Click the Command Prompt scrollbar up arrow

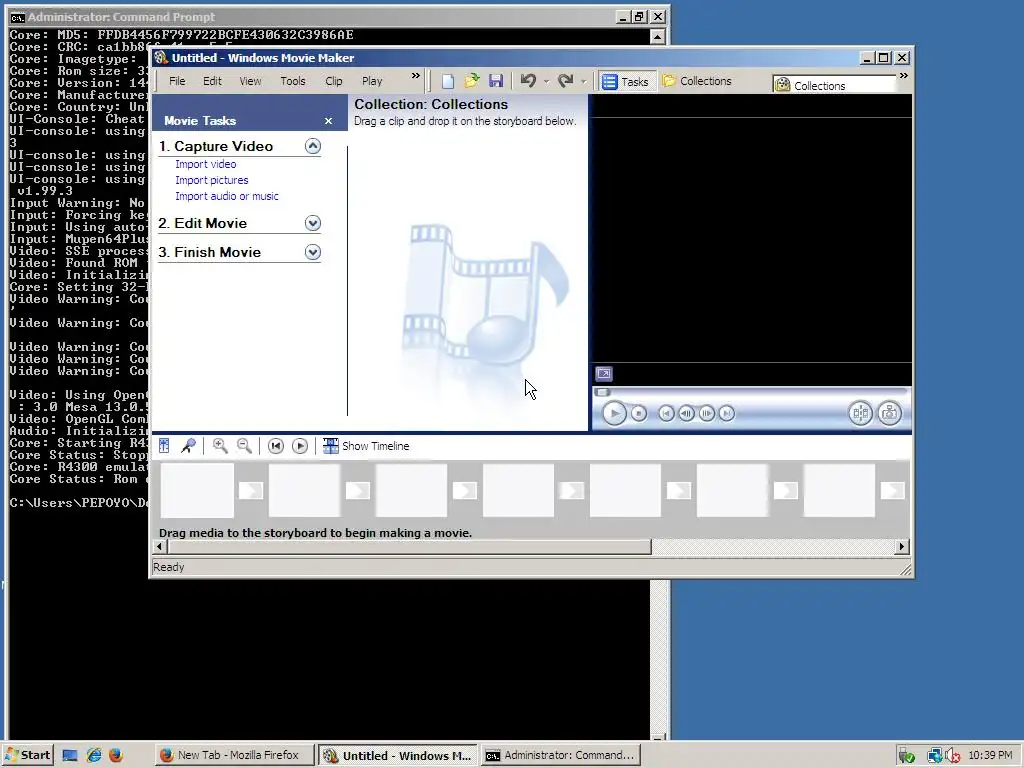pos(658,37)
